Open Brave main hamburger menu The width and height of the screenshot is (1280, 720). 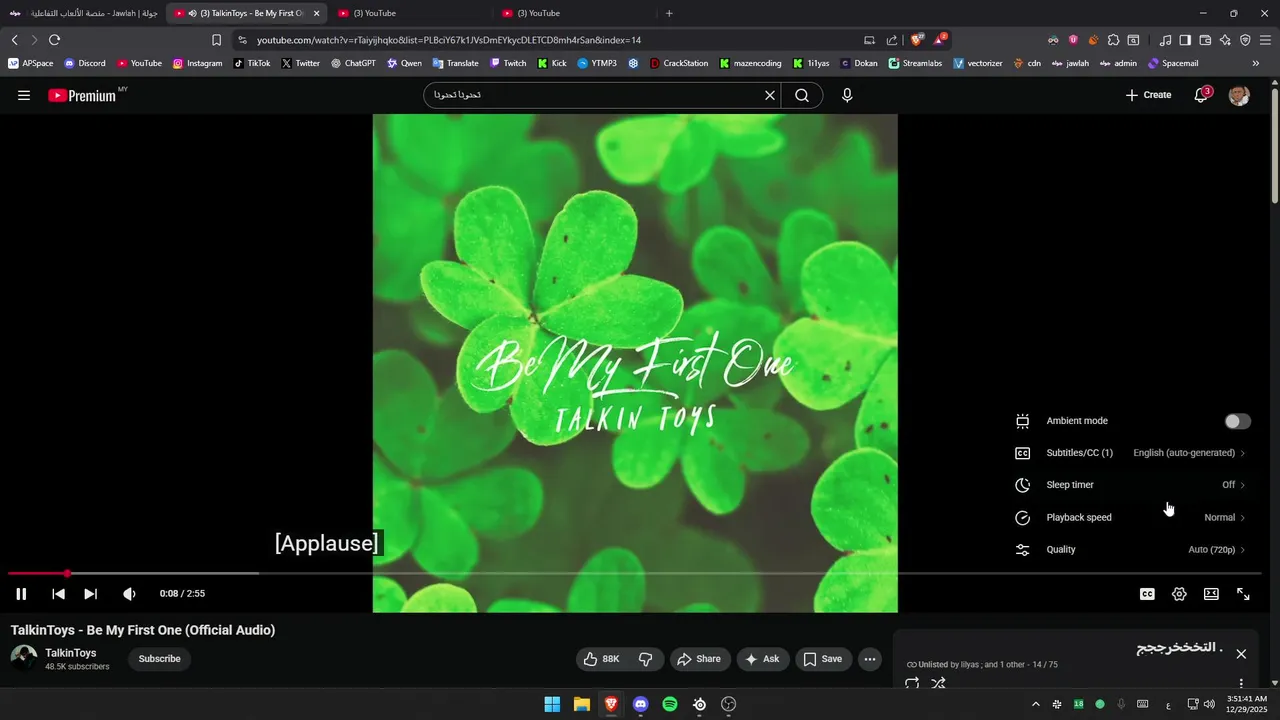pos(1265,40)
